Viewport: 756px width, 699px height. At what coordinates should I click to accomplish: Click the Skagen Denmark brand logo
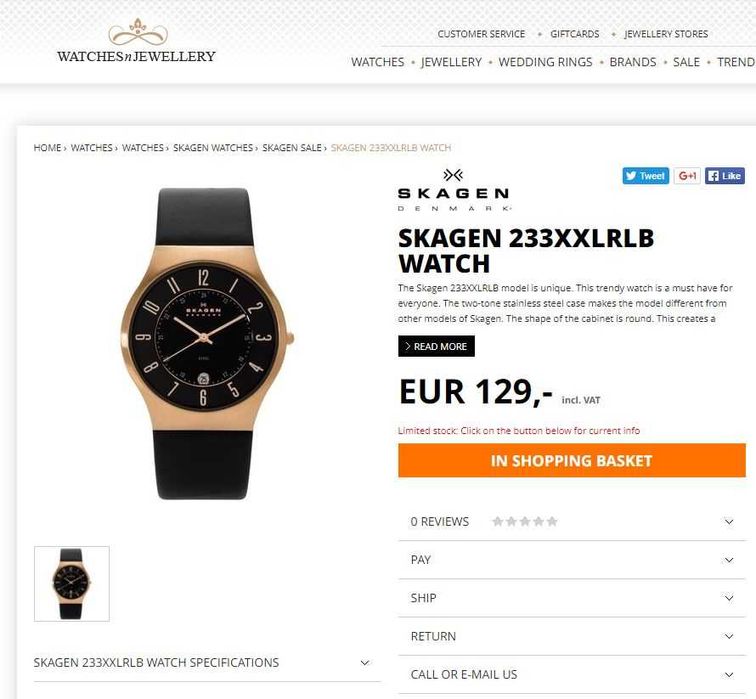(453, 190)
